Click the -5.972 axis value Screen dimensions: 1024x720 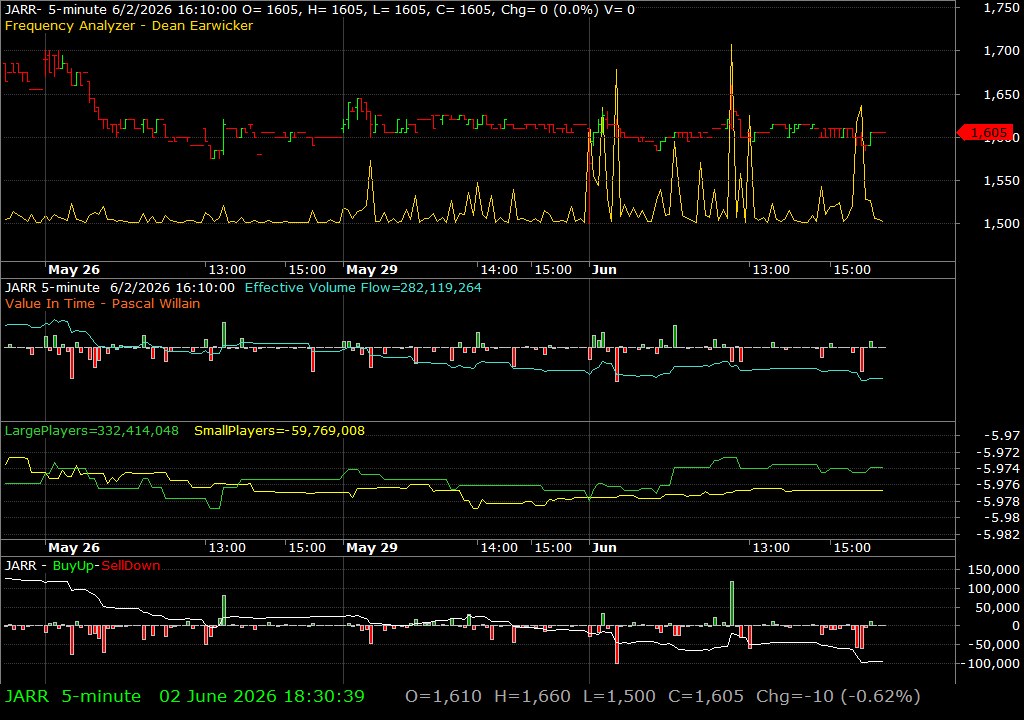click(x=997, y=452)
